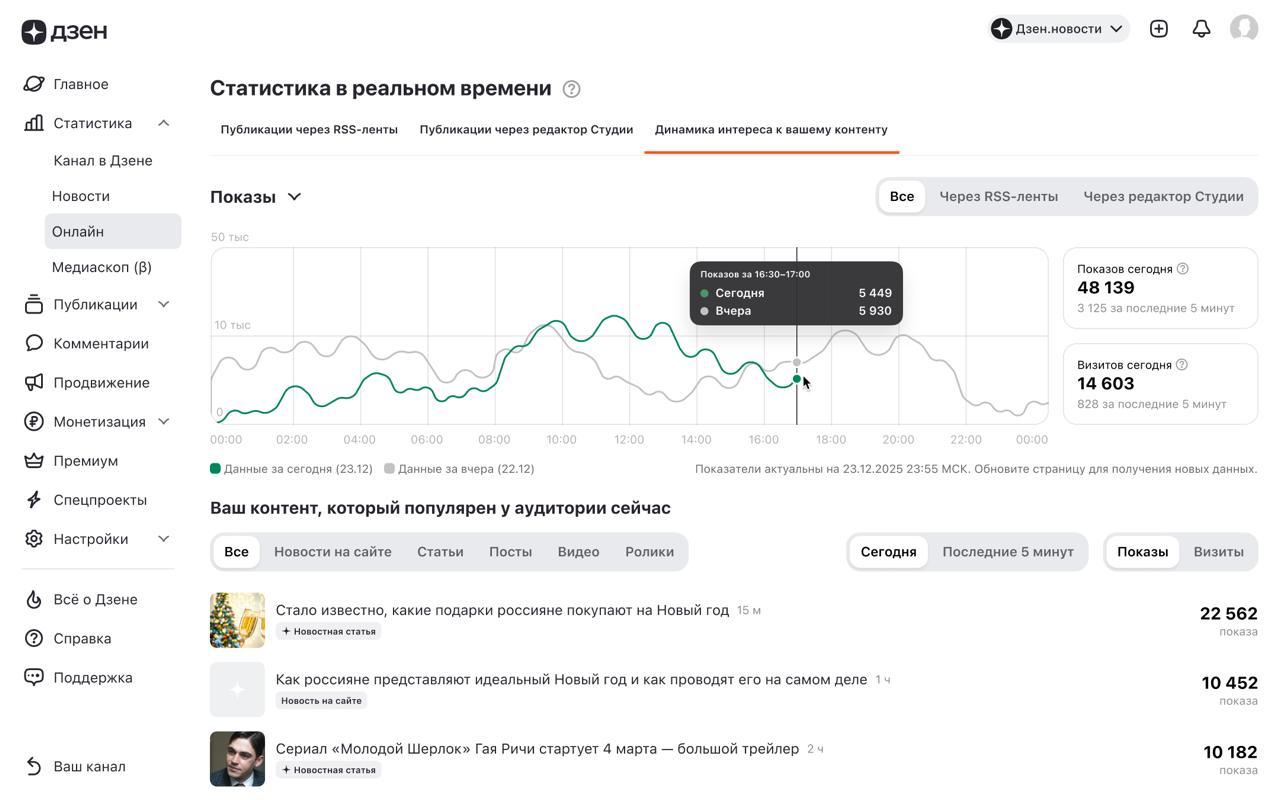
Task: Switch to the Публикации через редактор Студии tab
Action: pyautogui.click(x=526, y=128)
